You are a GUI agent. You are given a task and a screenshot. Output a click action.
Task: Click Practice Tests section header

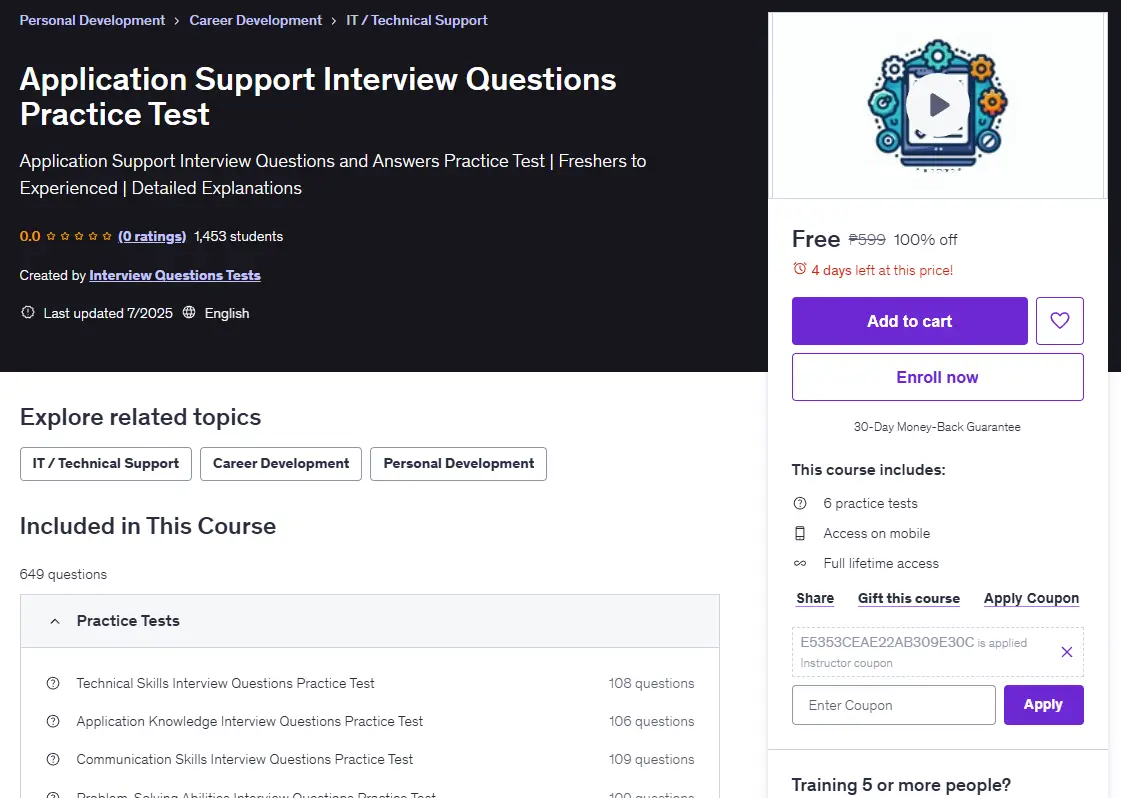(x=370, y=621)
